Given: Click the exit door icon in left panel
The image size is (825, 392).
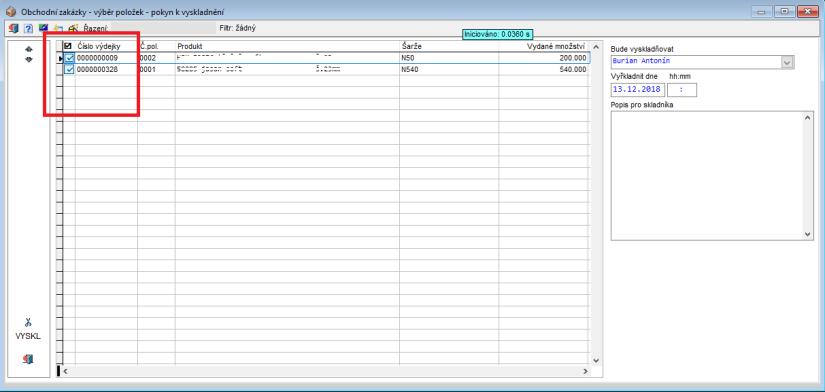Looking at the screenshot, I should click(28, 359).
